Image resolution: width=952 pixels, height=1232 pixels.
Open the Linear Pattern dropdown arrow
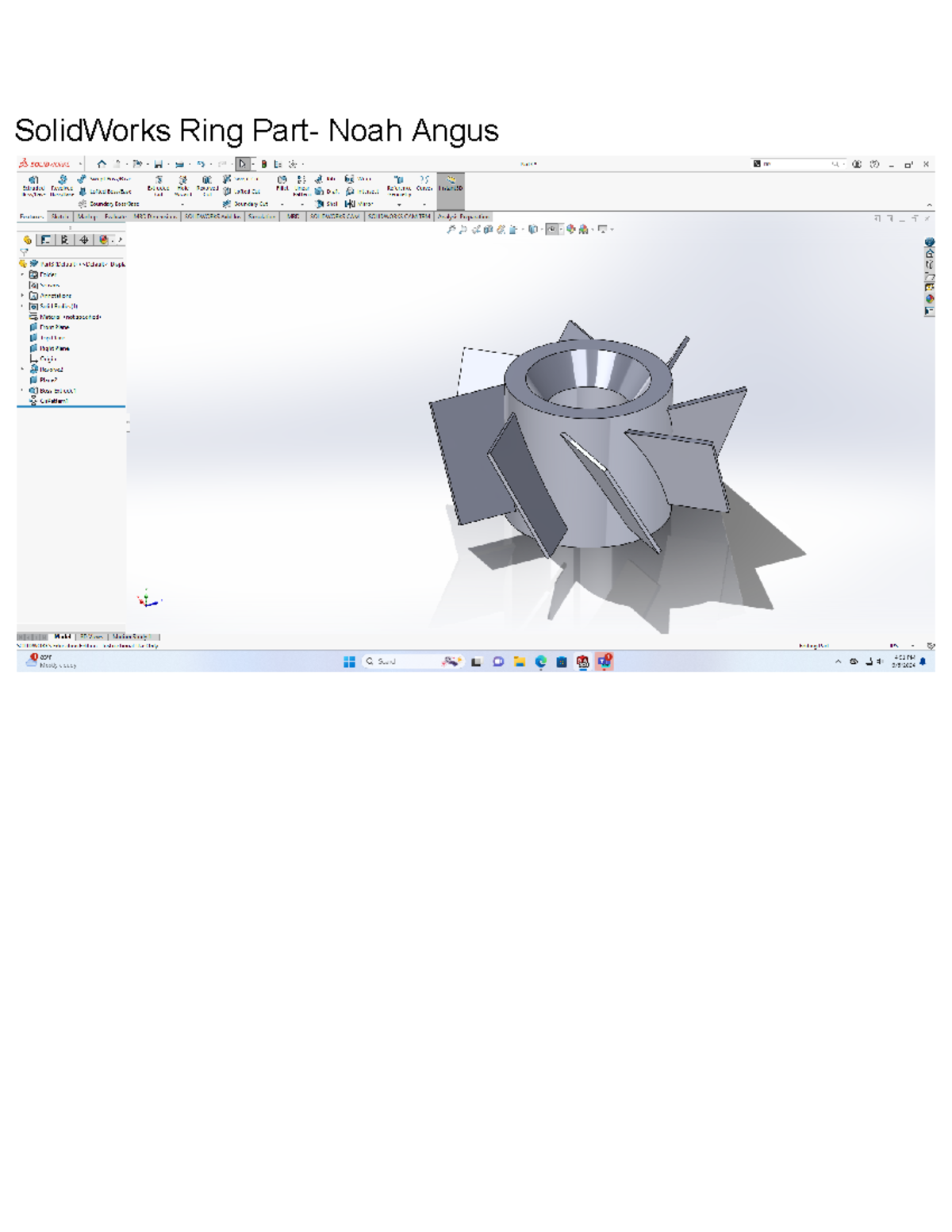(x=301, y=204)
